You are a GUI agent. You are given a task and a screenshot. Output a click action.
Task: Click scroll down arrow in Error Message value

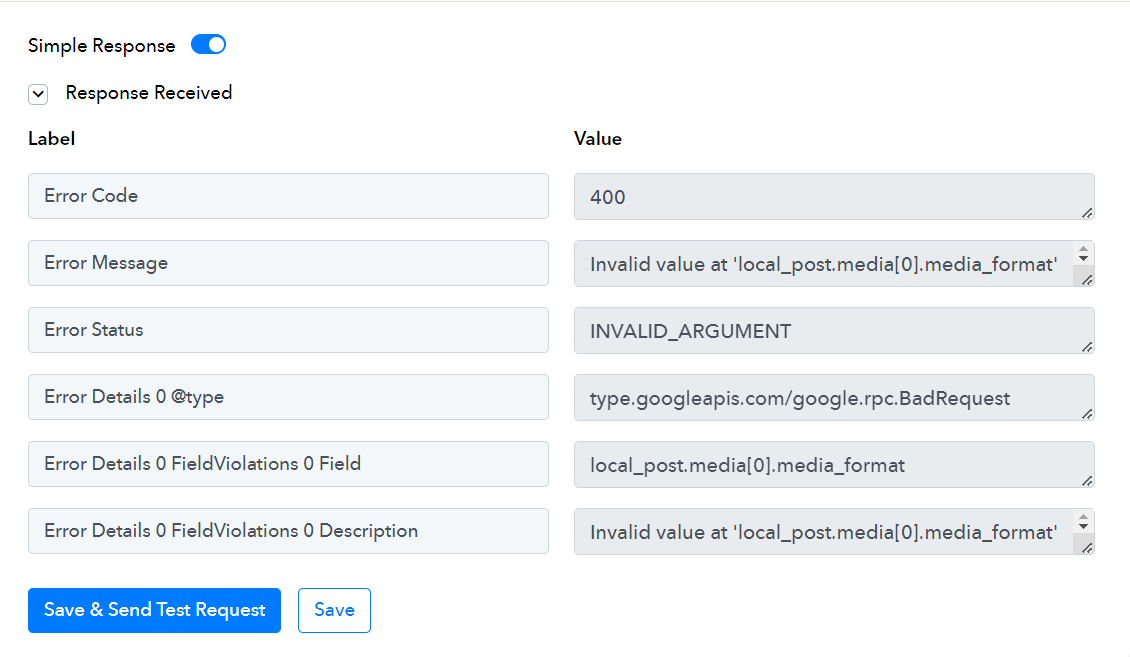pos(1083,259)
